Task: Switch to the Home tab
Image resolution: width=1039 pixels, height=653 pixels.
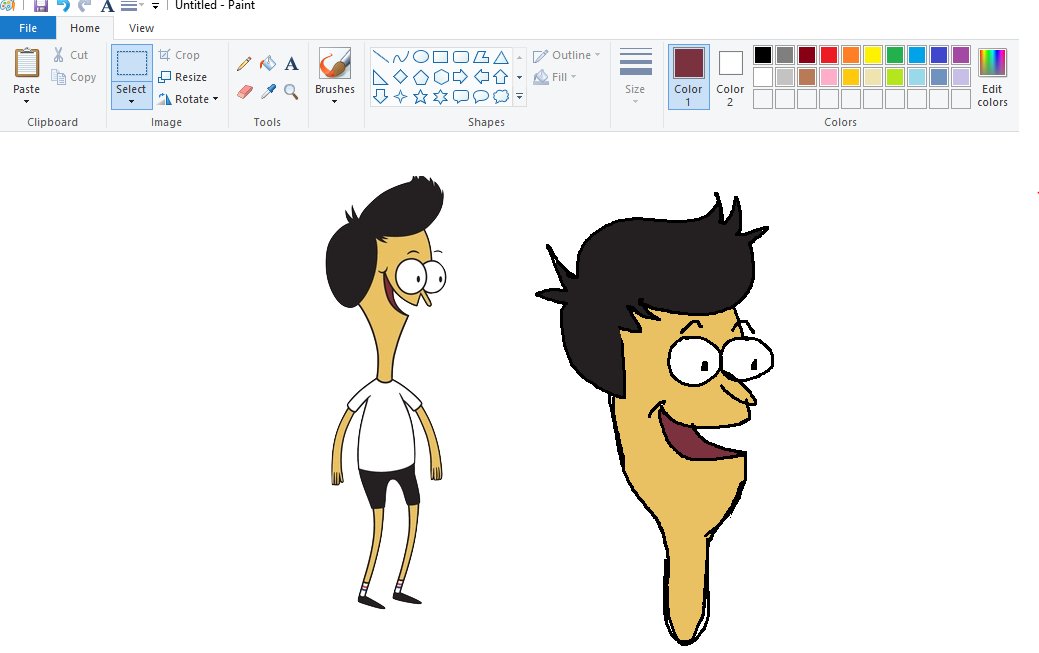Action: 85,28
